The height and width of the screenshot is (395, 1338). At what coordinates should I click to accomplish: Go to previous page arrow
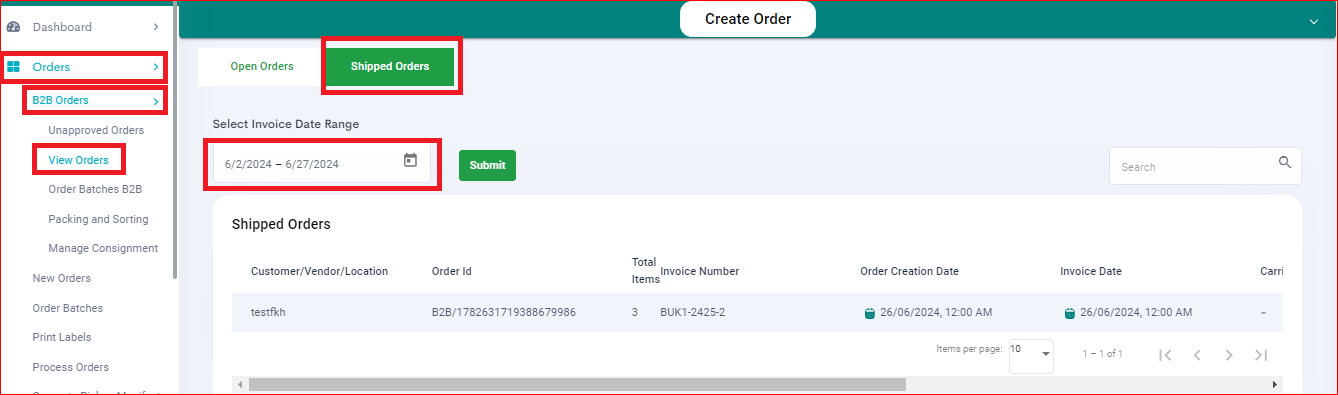tap(1197, 354)
